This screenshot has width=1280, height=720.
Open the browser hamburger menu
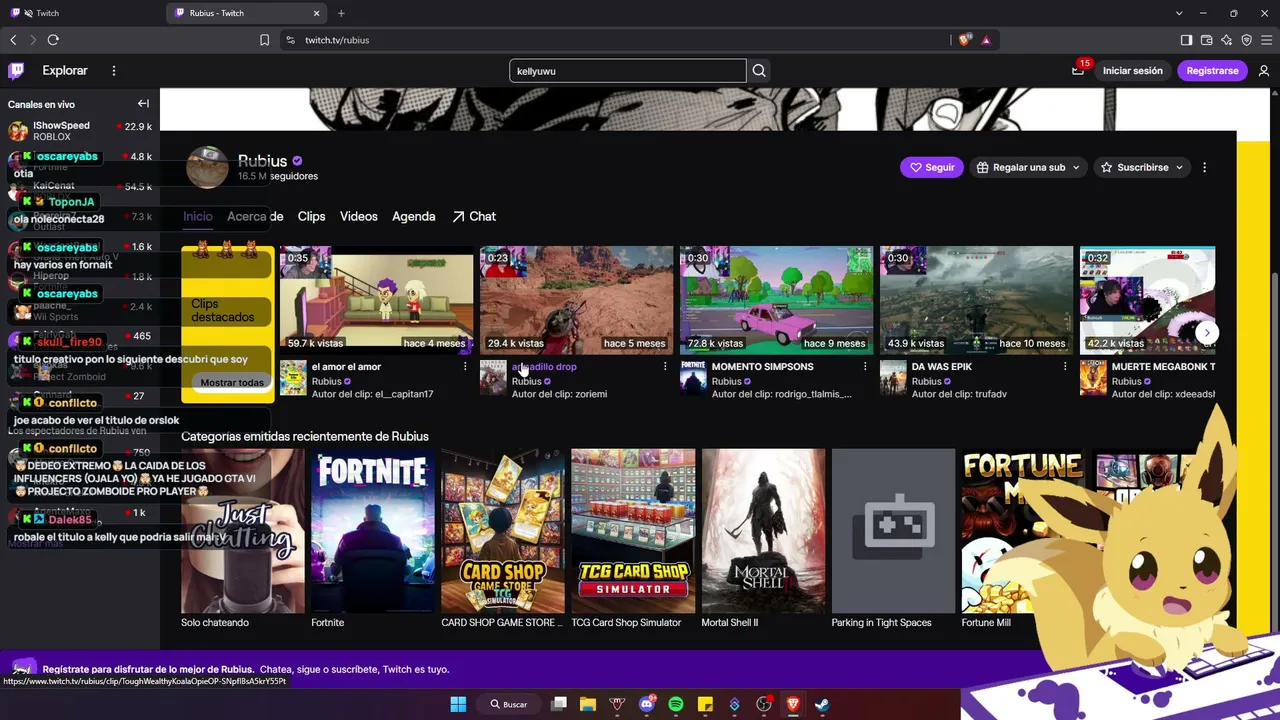(1267, 40)
